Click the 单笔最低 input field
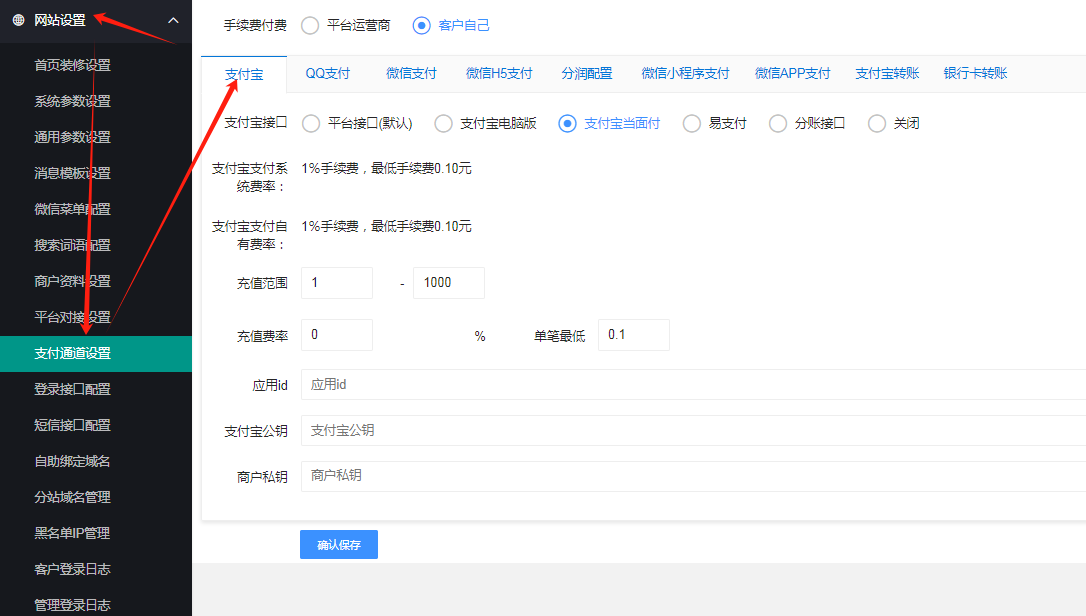1086x616 pixels. [x=634, y=335]
